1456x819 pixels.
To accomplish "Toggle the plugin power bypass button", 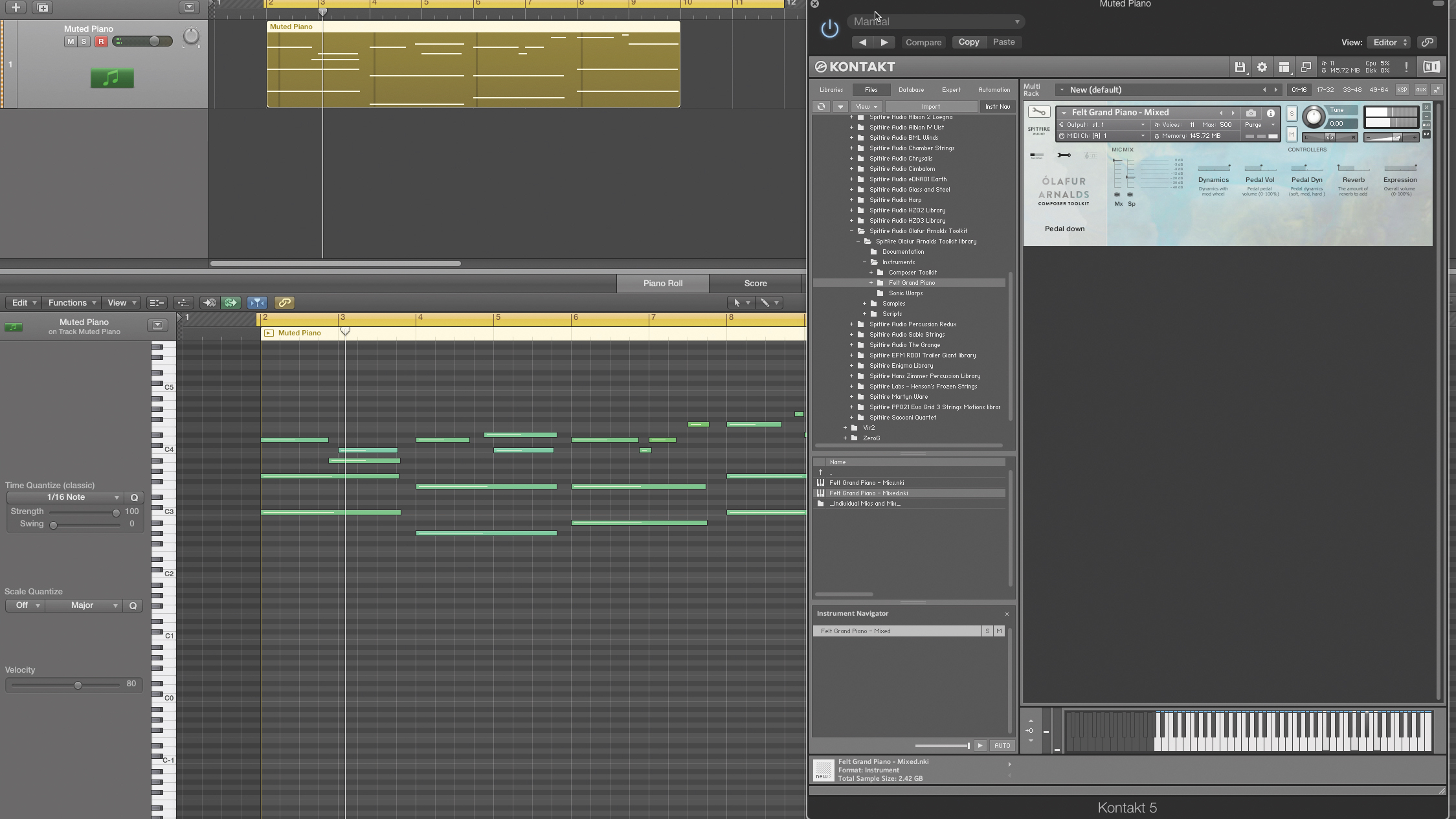I will coord(829,28).
